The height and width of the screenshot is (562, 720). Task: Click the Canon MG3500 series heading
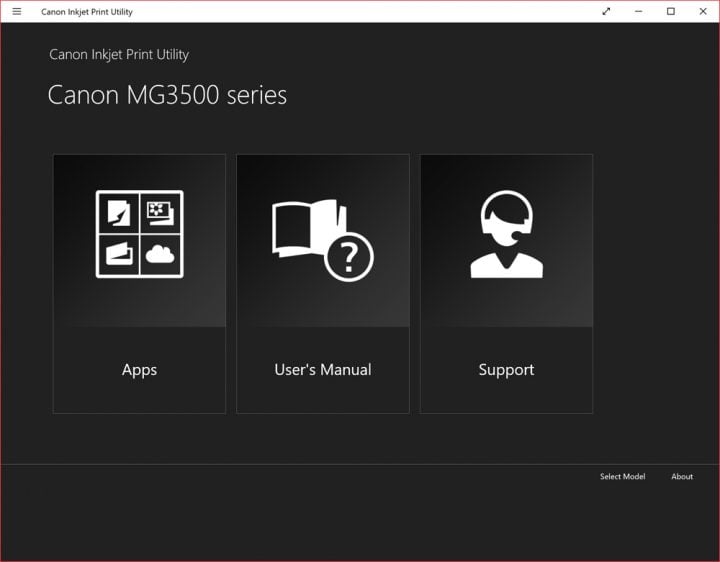[167, 95]
